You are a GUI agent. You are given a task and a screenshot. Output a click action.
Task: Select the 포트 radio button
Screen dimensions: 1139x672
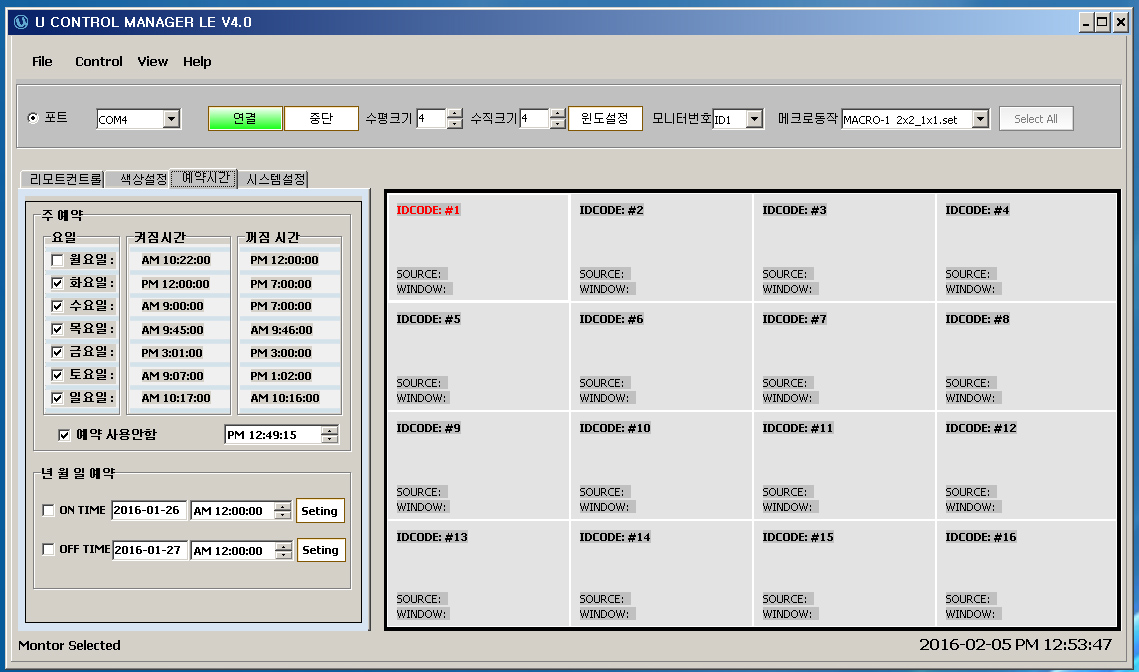33,118
